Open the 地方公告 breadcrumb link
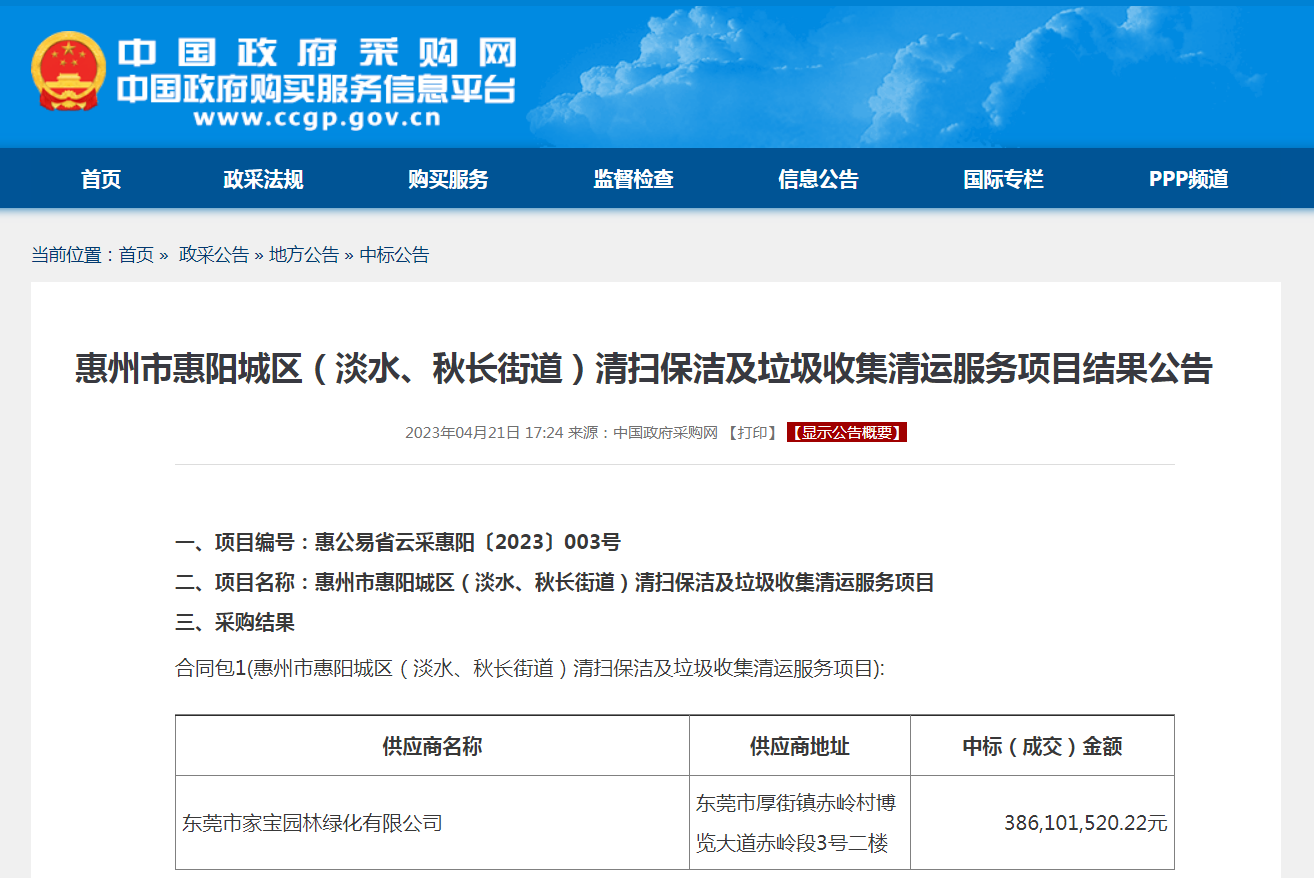Image resolution: width=1314 pixels, height=878 pixels. 304,255
